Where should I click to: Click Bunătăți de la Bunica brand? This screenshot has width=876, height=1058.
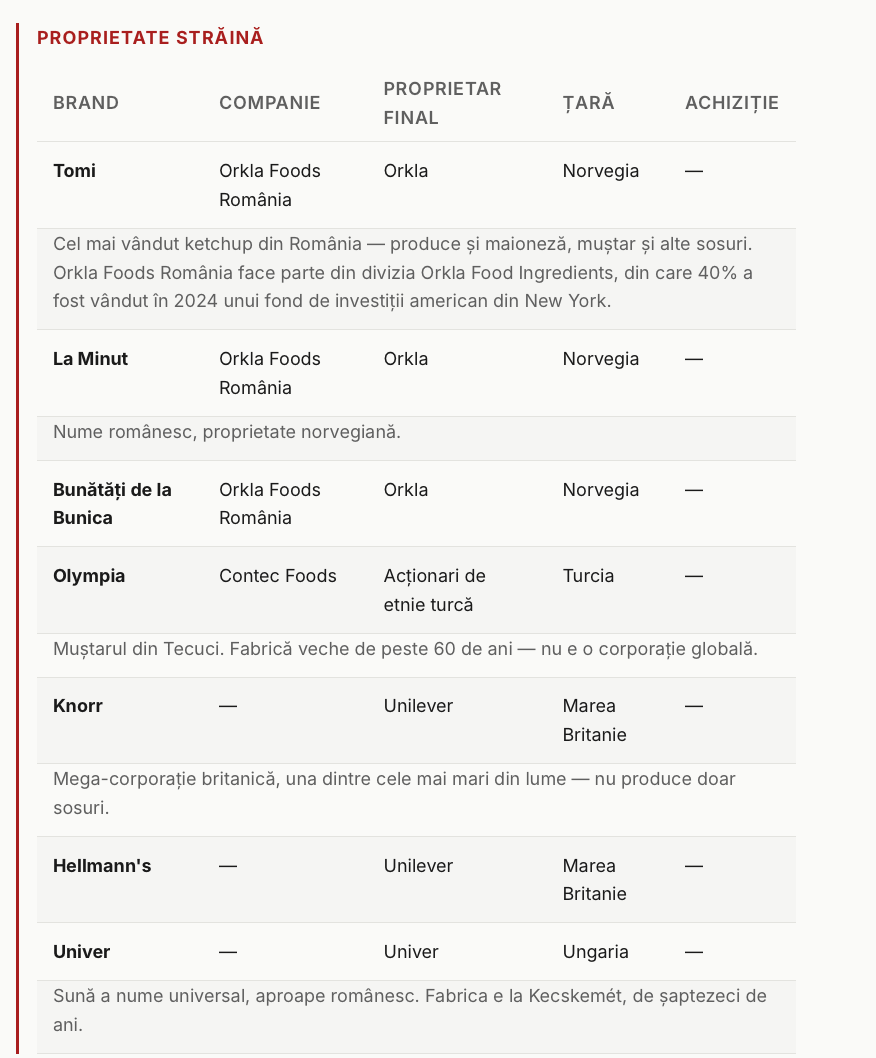[x=112, y=504]
